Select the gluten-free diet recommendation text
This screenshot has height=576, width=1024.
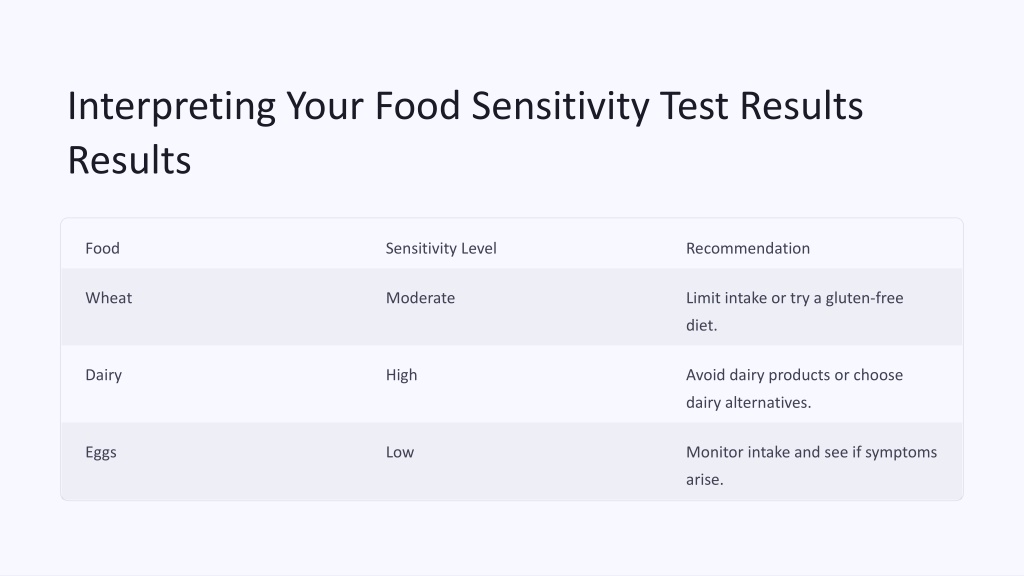[794, 312]
